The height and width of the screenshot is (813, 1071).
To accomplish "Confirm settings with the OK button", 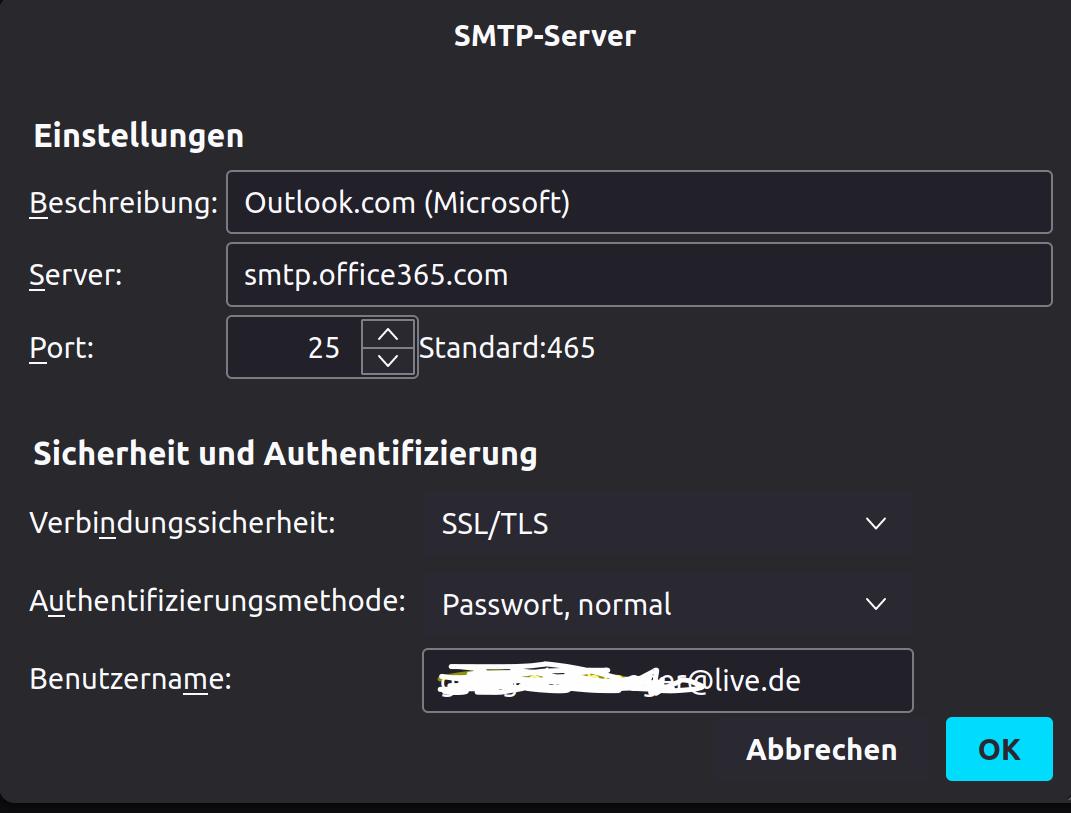I will tap(999, 749).
